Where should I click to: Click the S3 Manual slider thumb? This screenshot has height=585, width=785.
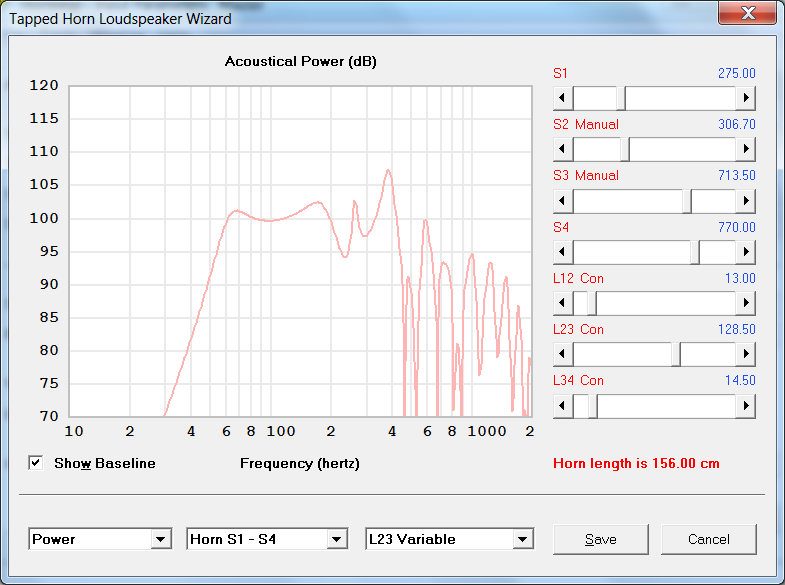click(x=687, y=201)
